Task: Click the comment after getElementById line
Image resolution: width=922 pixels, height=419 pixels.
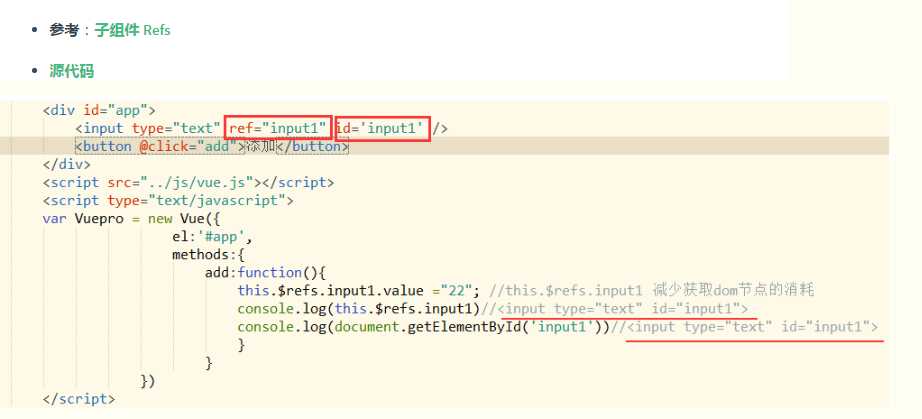Action: click(x=744, y=327)
